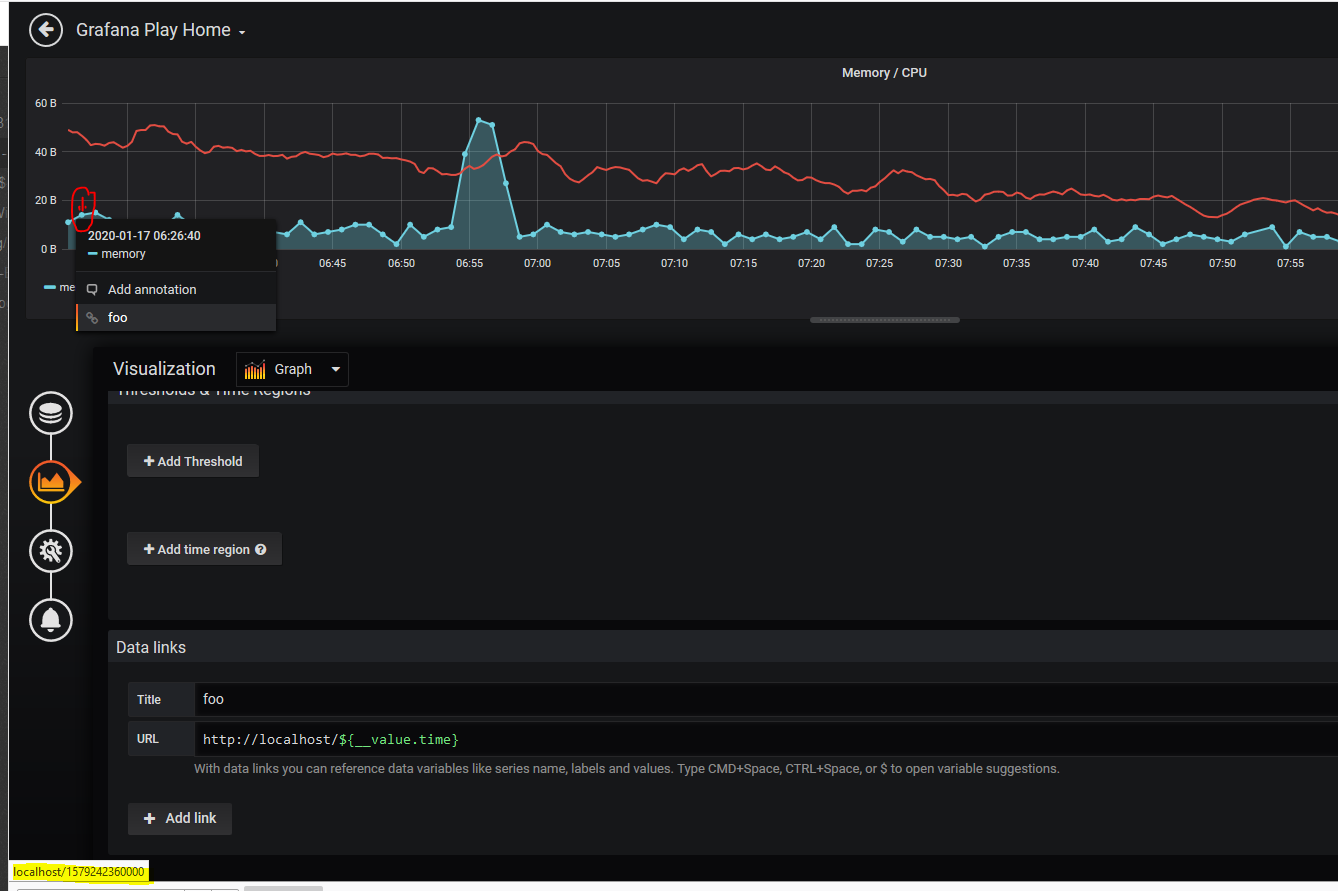The image size is (1338, 891).
Task: Open the Queries tab with database icon
Action: tap(50, 412)
